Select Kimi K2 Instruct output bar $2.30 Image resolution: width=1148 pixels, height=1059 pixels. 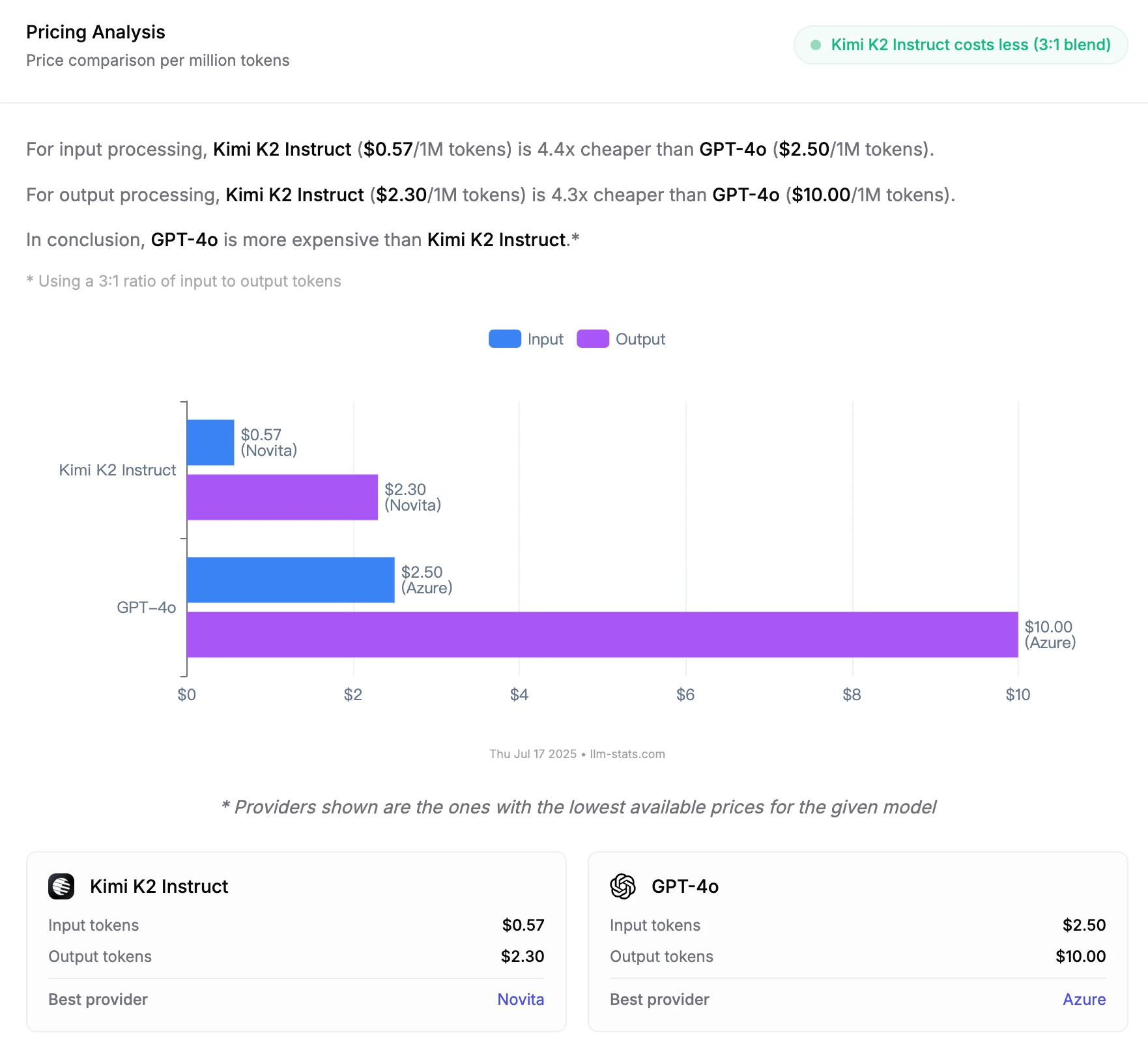click(x=282, y=497)
